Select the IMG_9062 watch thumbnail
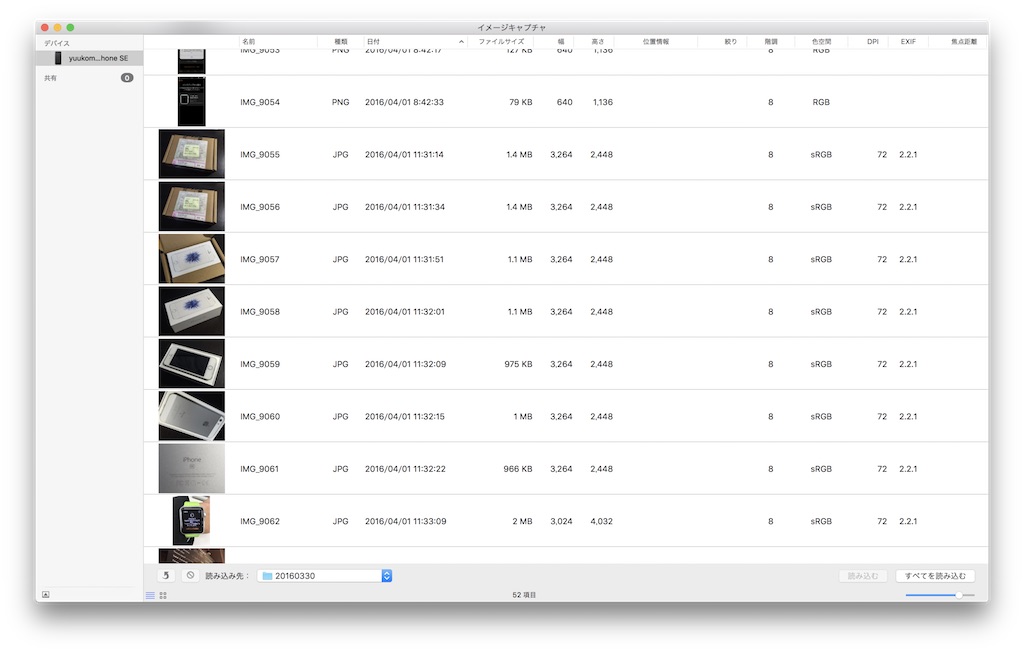The width and height of the screenshot is (1024, 653). tap(191, 521)
